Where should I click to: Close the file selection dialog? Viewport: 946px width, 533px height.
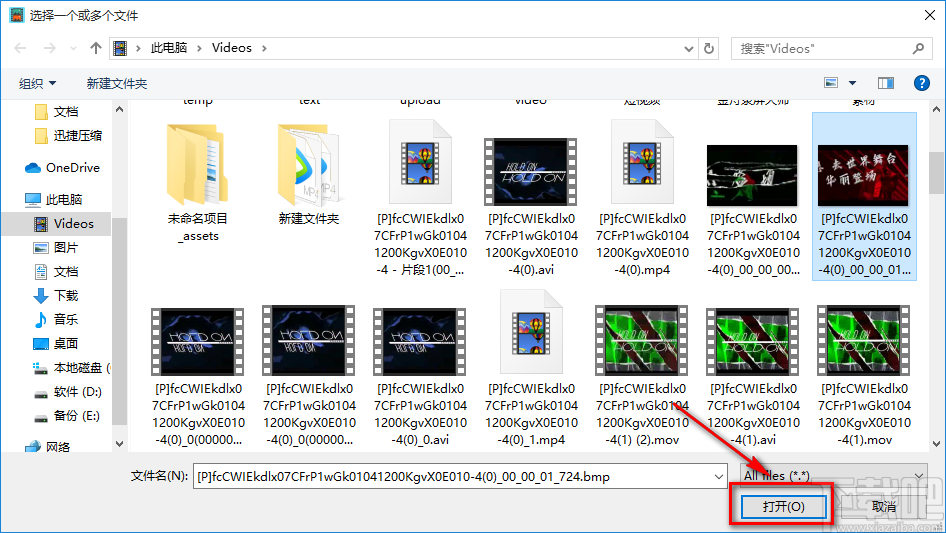pos(930,15)
